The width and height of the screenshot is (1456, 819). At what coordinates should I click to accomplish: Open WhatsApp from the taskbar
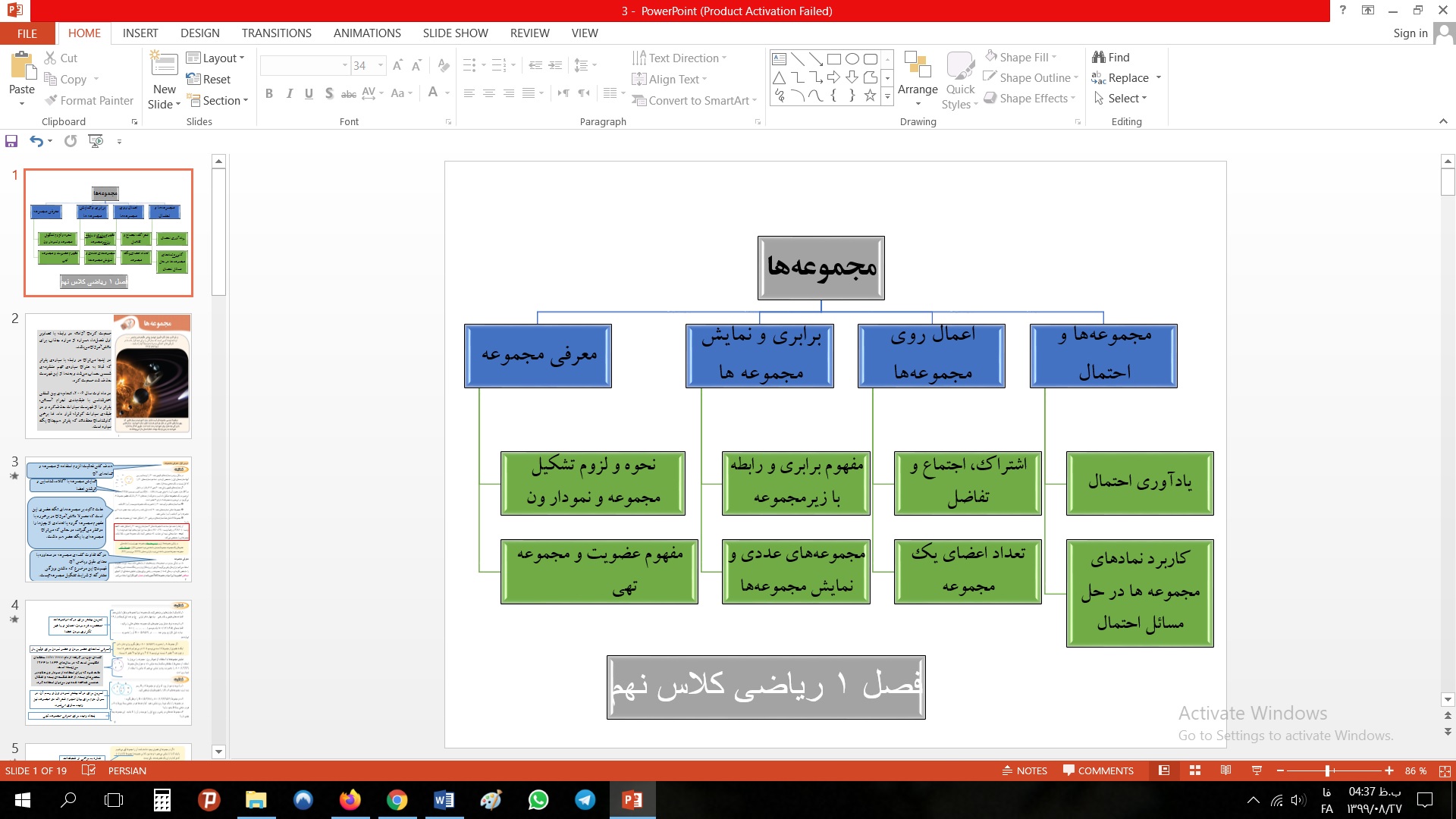point(538,800)
